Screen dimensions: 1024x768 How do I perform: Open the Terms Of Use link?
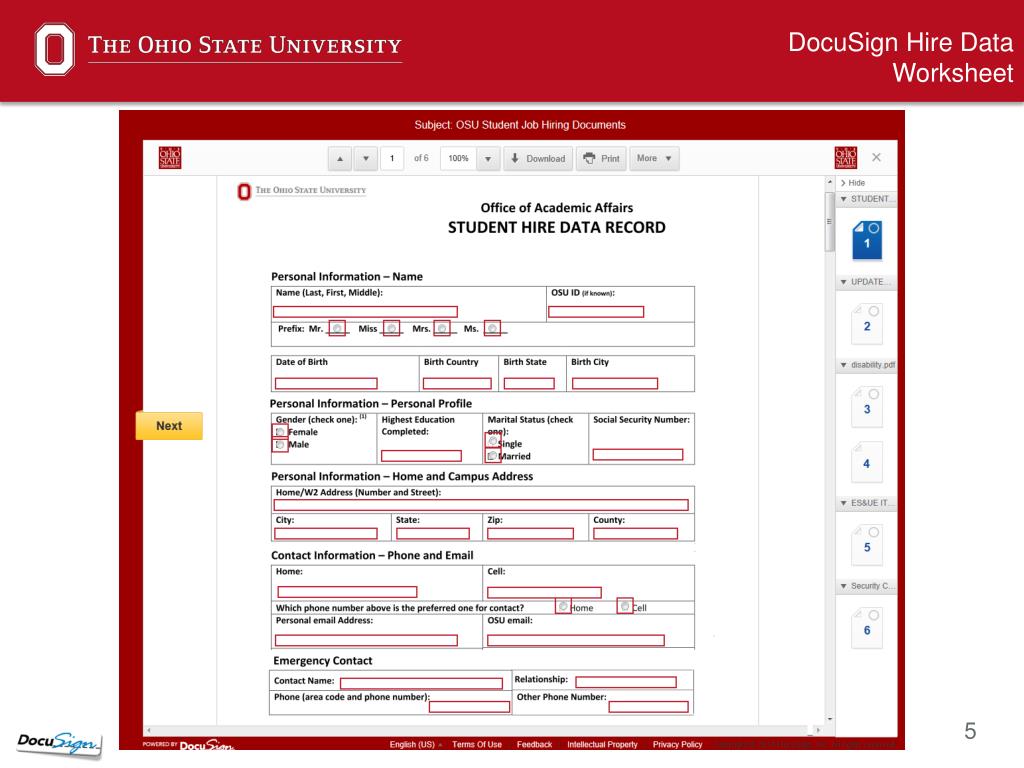pyautogui.click(x=477, y=744)
